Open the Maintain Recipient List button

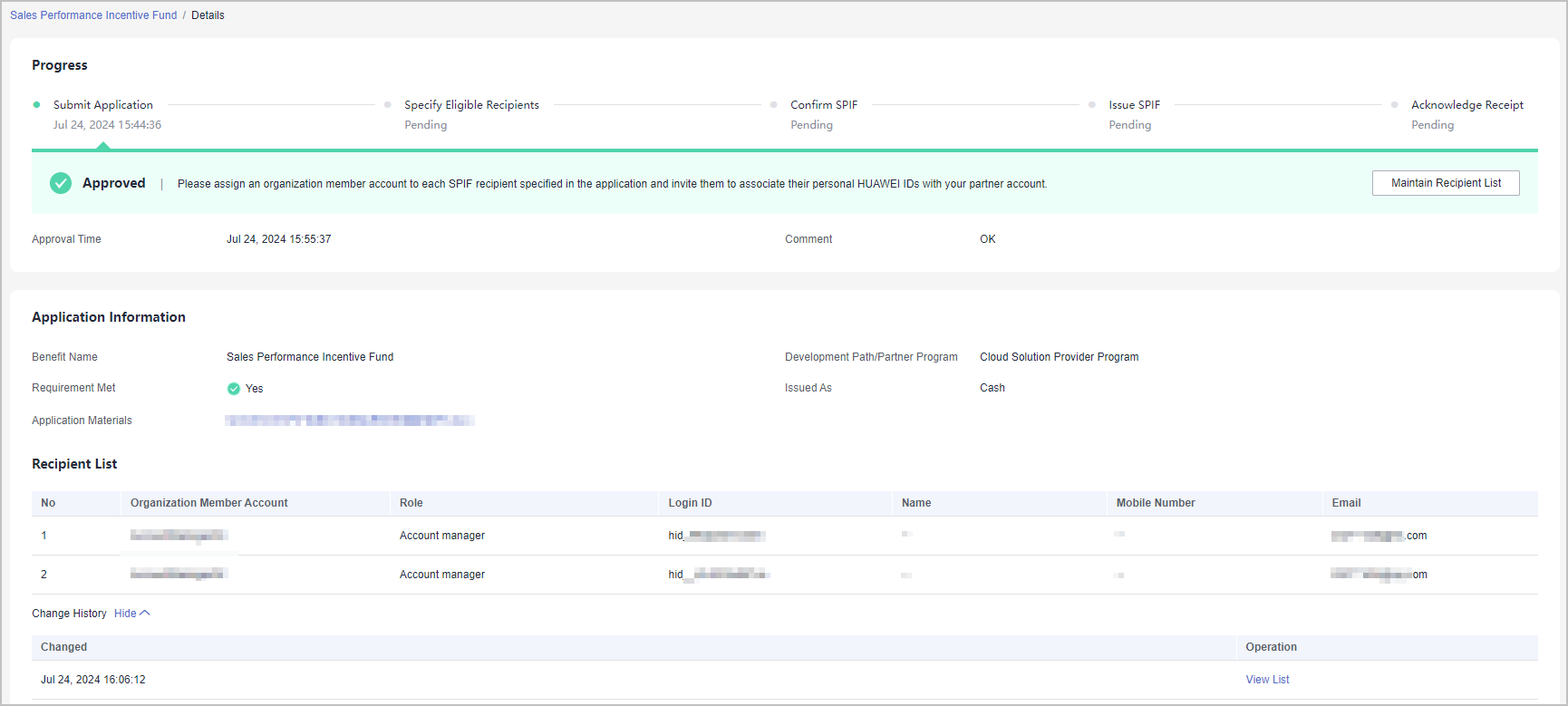[x=1446, y=183]
